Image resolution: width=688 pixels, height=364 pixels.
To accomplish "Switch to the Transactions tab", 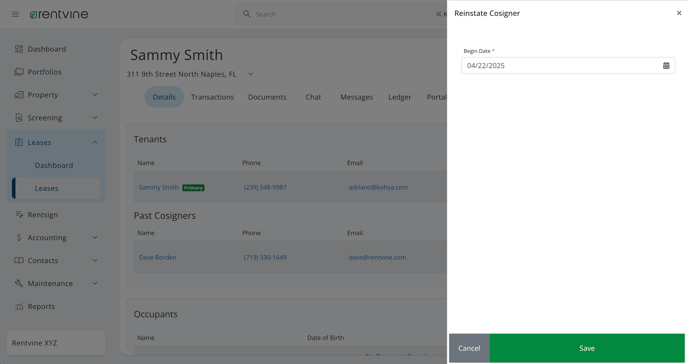I will coord(212,97).
